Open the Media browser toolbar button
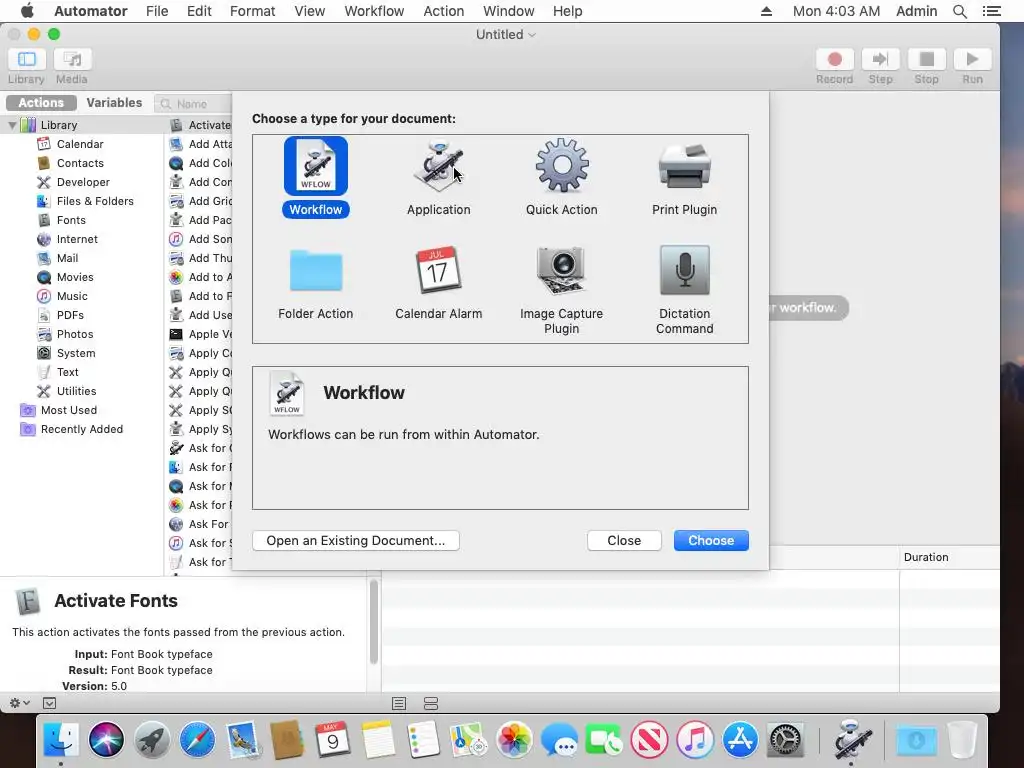Screen dimensions: 1024x768 (x=72, y=59)
